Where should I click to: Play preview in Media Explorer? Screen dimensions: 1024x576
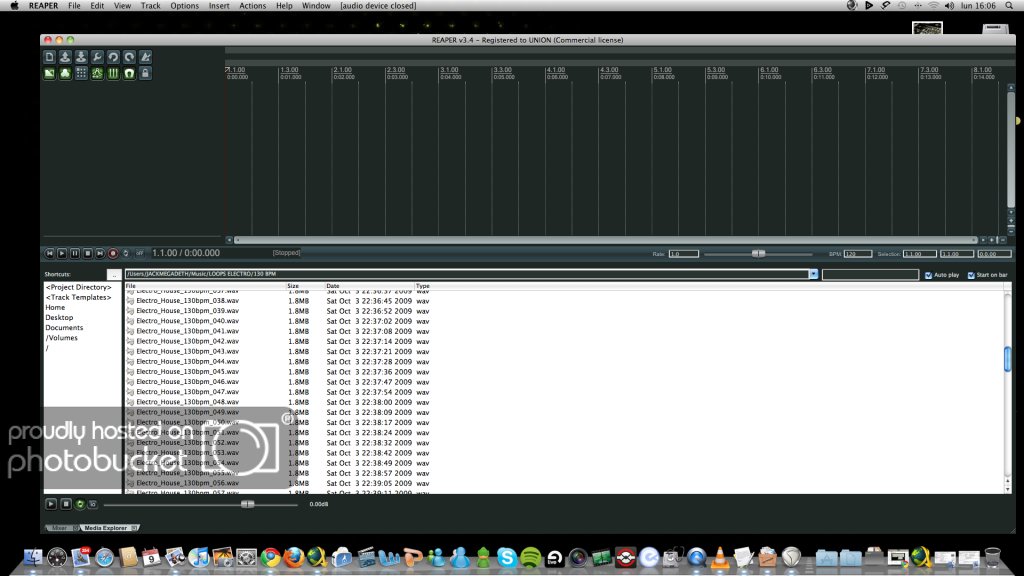tap(51, 504)
